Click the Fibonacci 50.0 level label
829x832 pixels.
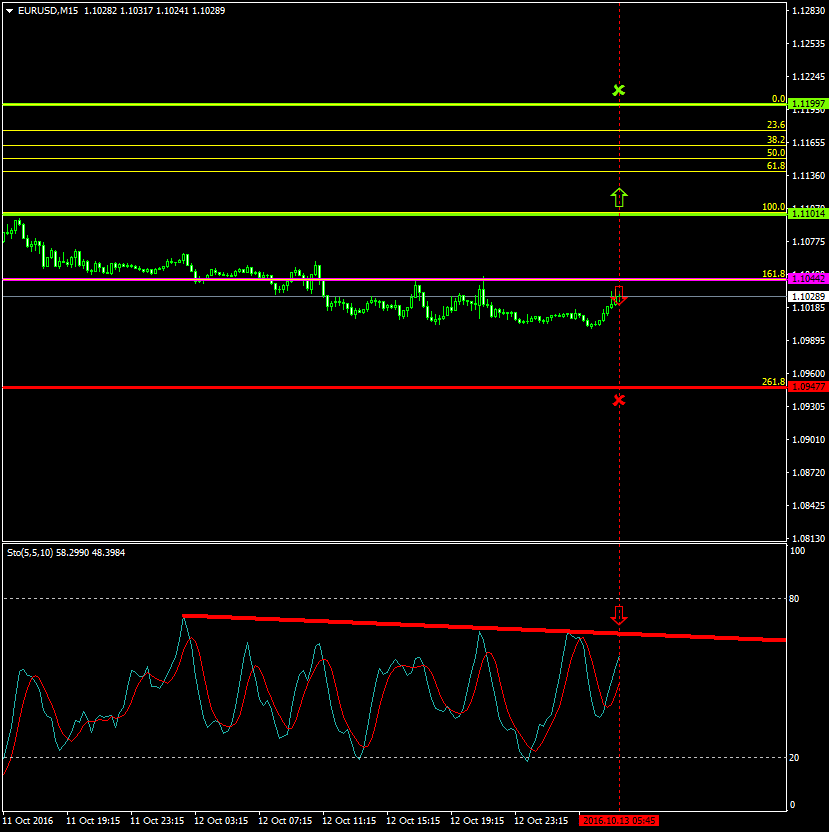[x=775, y=153]
